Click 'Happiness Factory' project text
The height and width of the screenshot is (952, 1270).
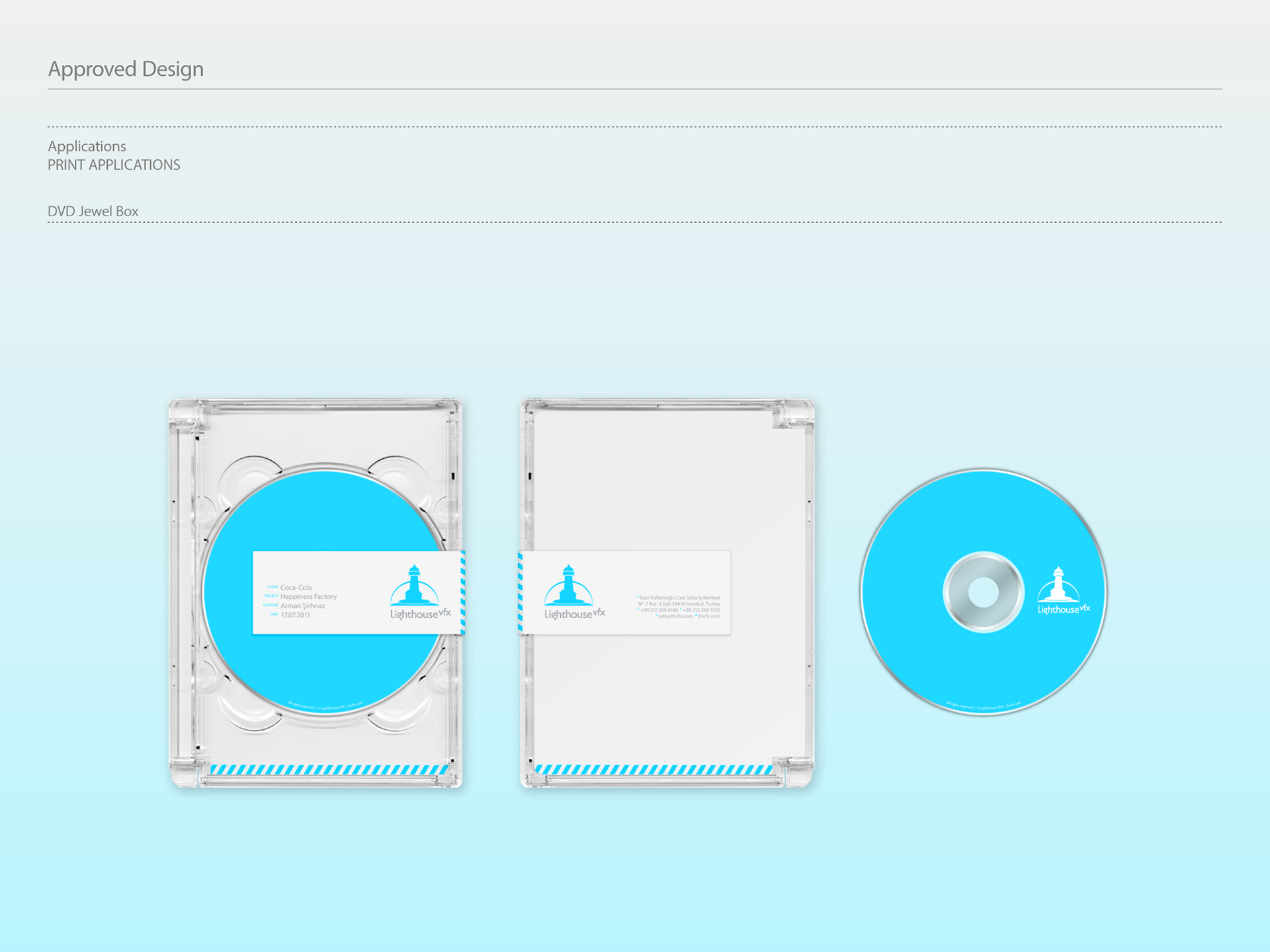pyautogui.click(x=308, y=596)
